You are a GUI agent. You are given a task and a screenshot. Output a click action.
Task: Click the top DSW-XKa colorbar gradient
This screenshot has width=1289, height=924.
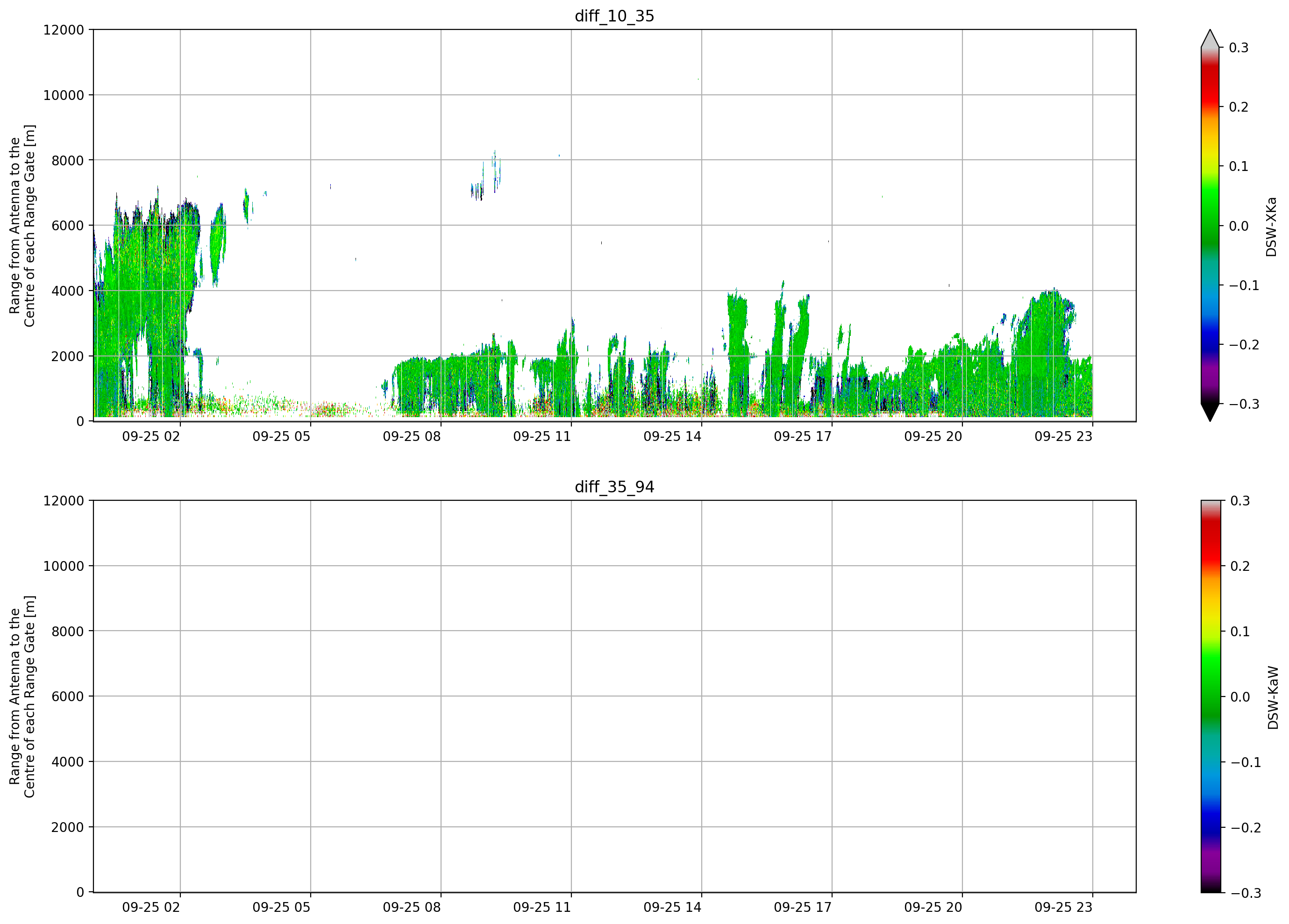pyautogui.click(x=1210, y=226)
